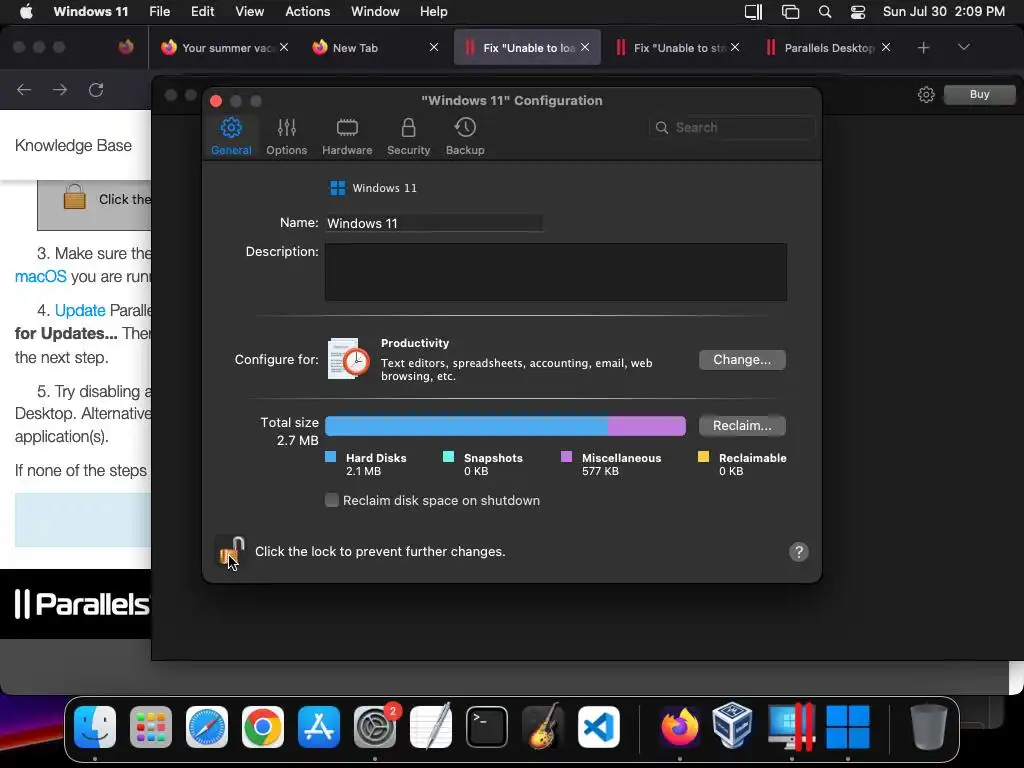Enable Reclaim disk space on shutdown
This screenshot has height=768, width=1024.
[332, 500]
